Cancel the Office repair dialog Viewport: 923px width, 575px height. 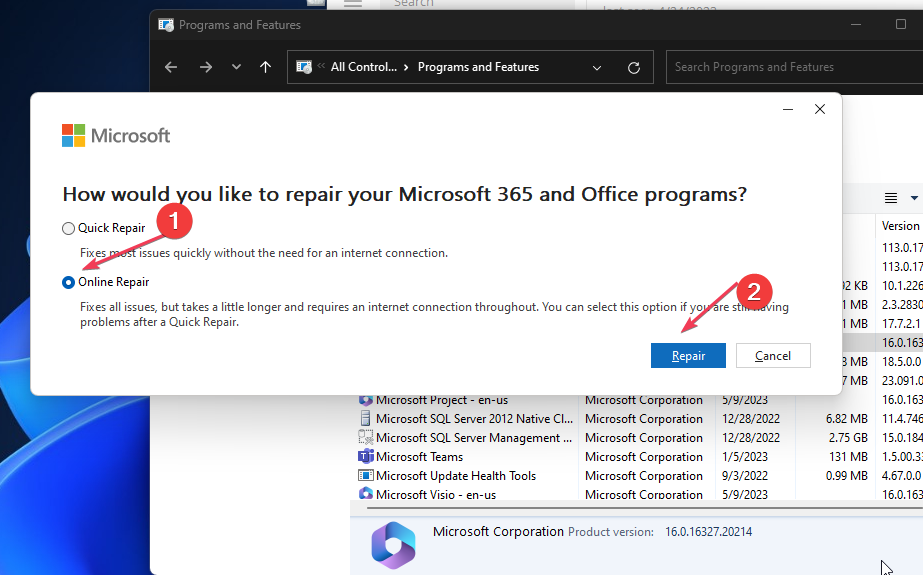(773, 356)
